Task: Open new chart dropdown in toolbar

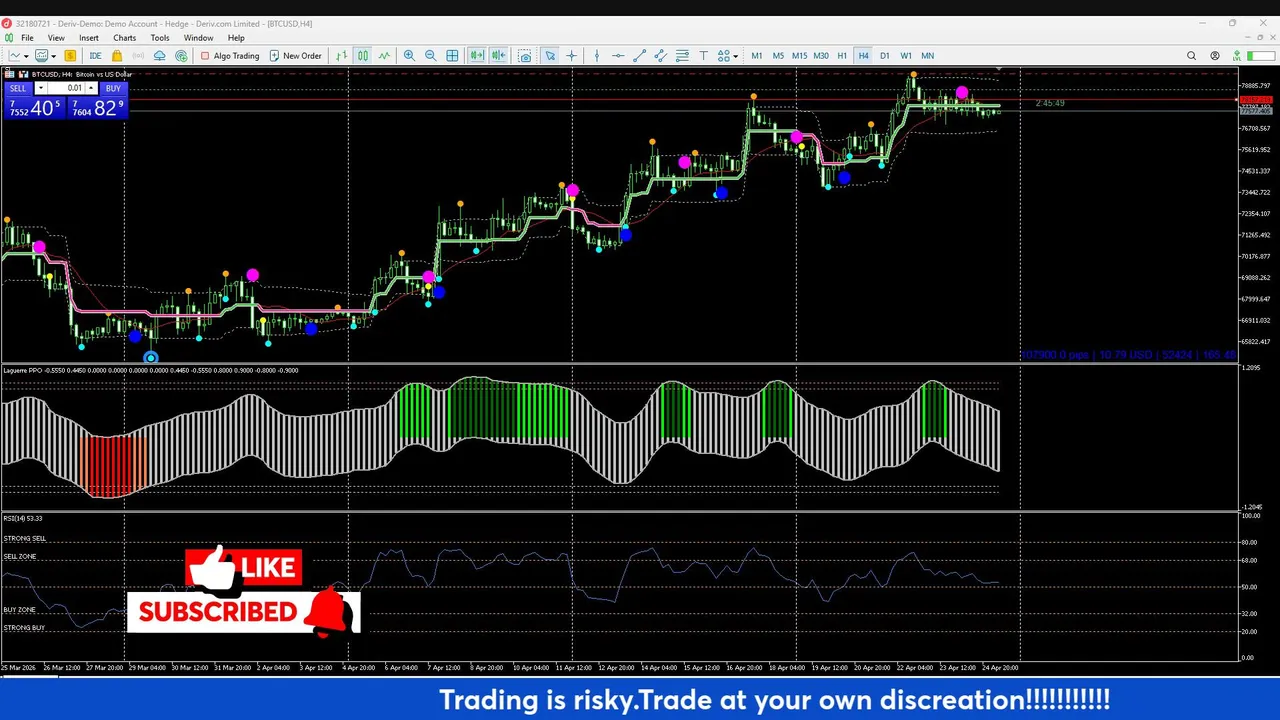Action: click(19, 56)
